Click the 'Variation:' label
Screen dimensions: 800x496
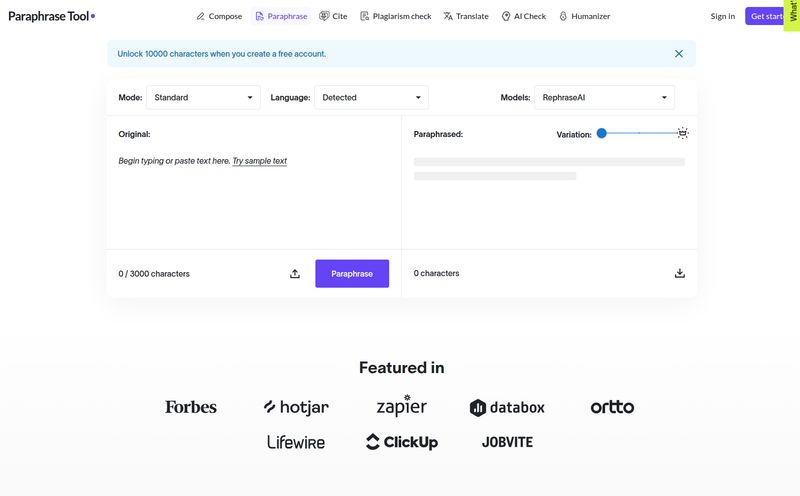tap(574, 135)
